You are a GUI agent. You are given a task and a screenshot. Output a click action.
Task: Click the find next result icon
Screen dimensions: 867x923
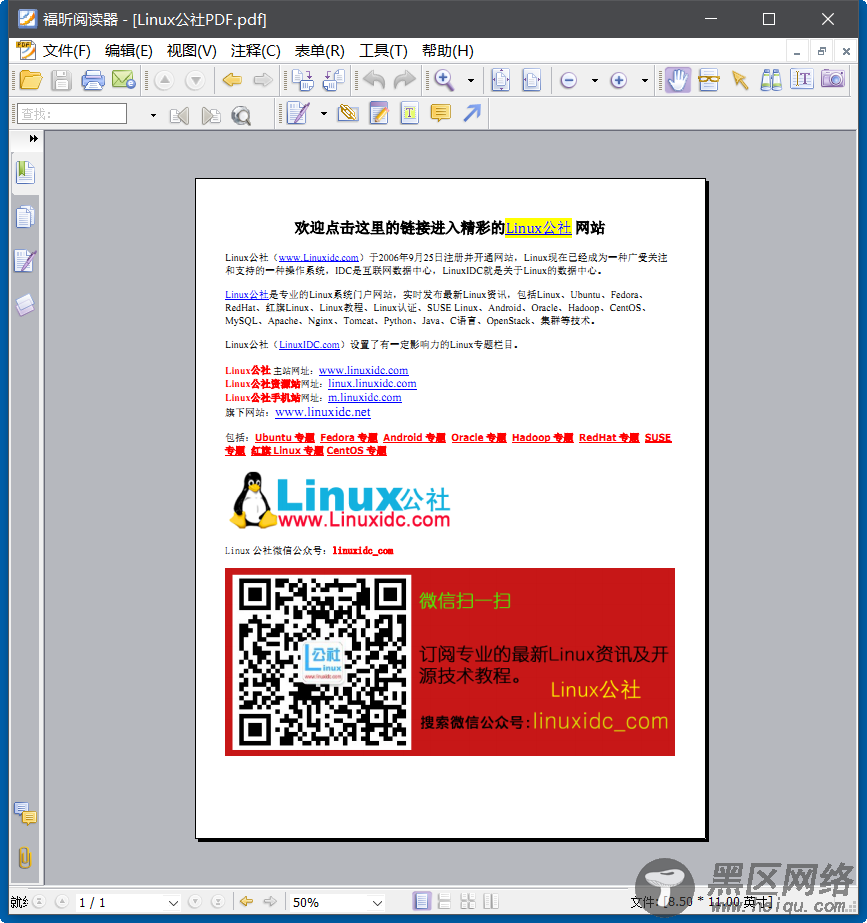pos(211,115)
